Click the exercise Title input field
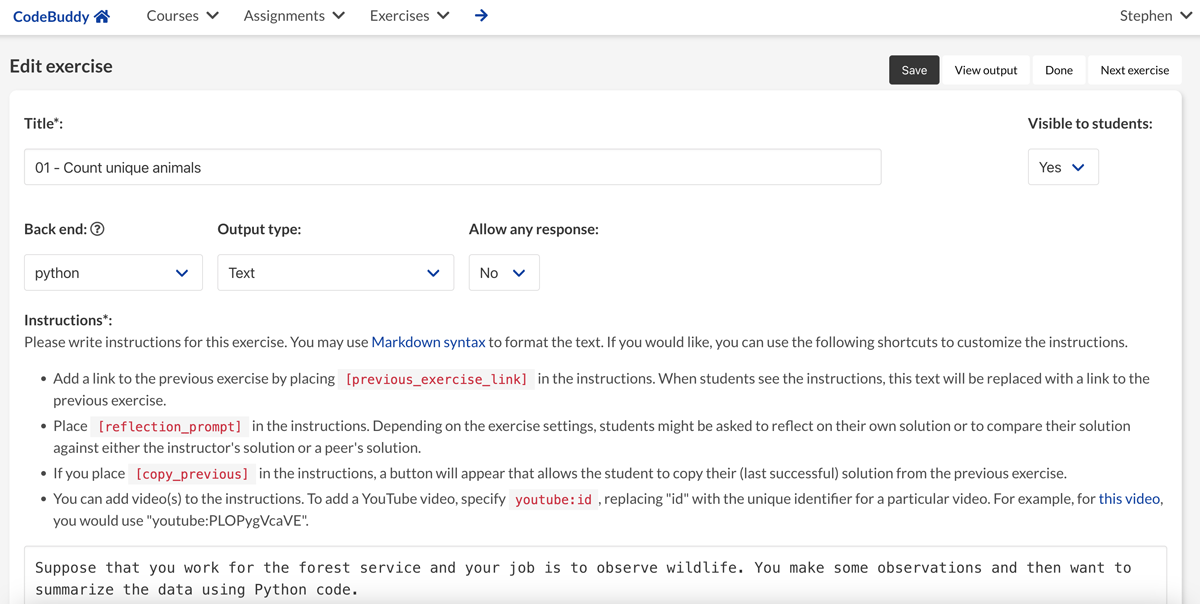 452,167
